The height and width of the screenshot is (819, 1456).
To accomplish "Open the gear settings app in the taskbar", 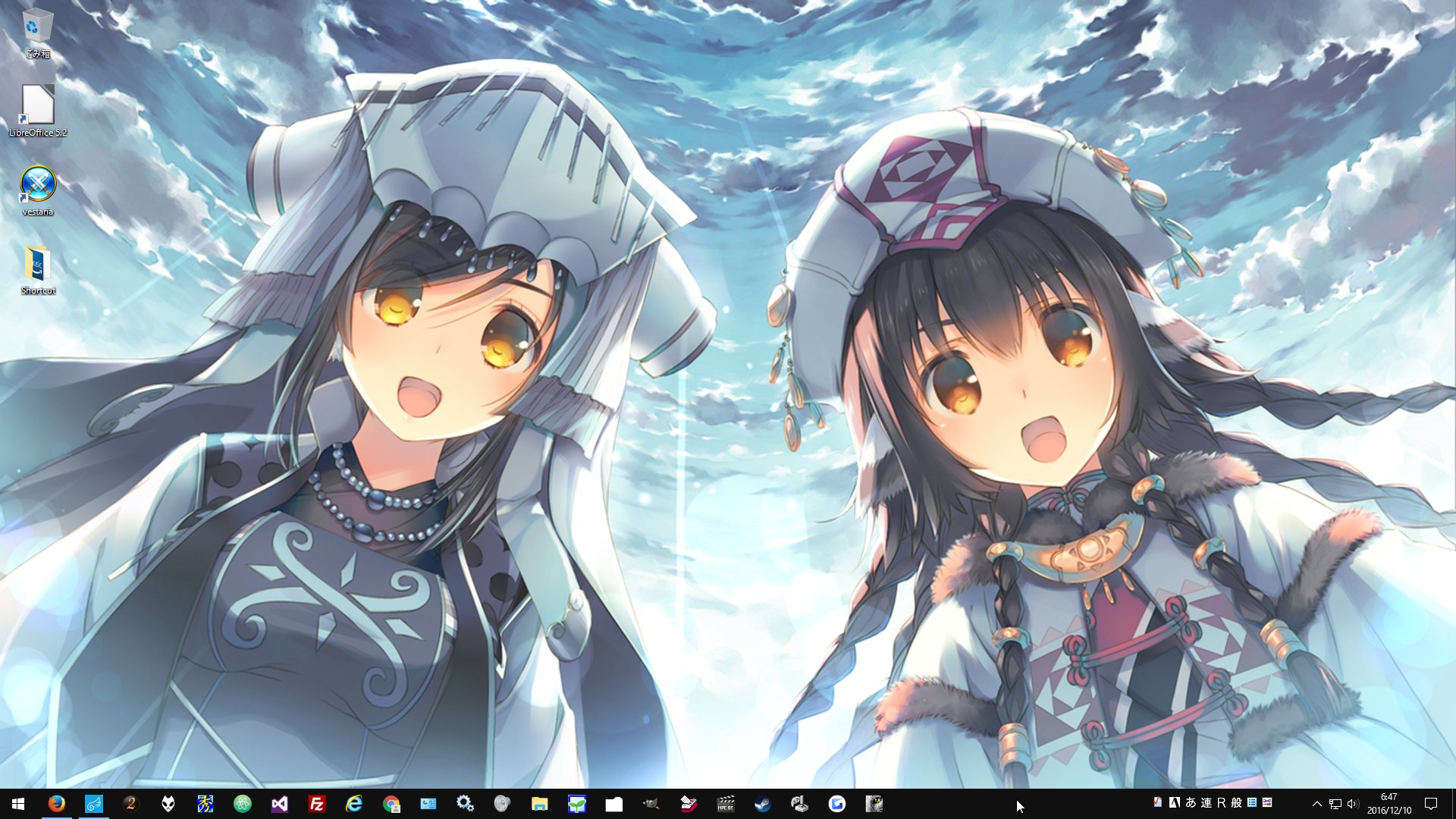I will tap(465, 804).
